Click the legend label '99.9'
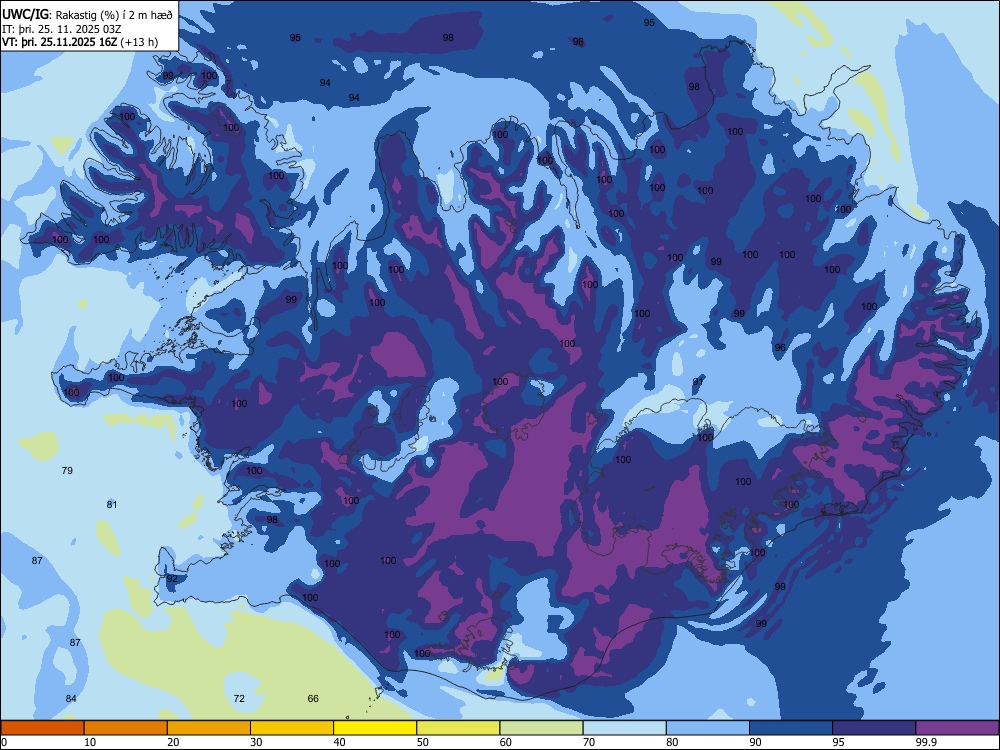The width and height of the screenshot is (1000, 750). pyautogui.click(x=925, y=742)
